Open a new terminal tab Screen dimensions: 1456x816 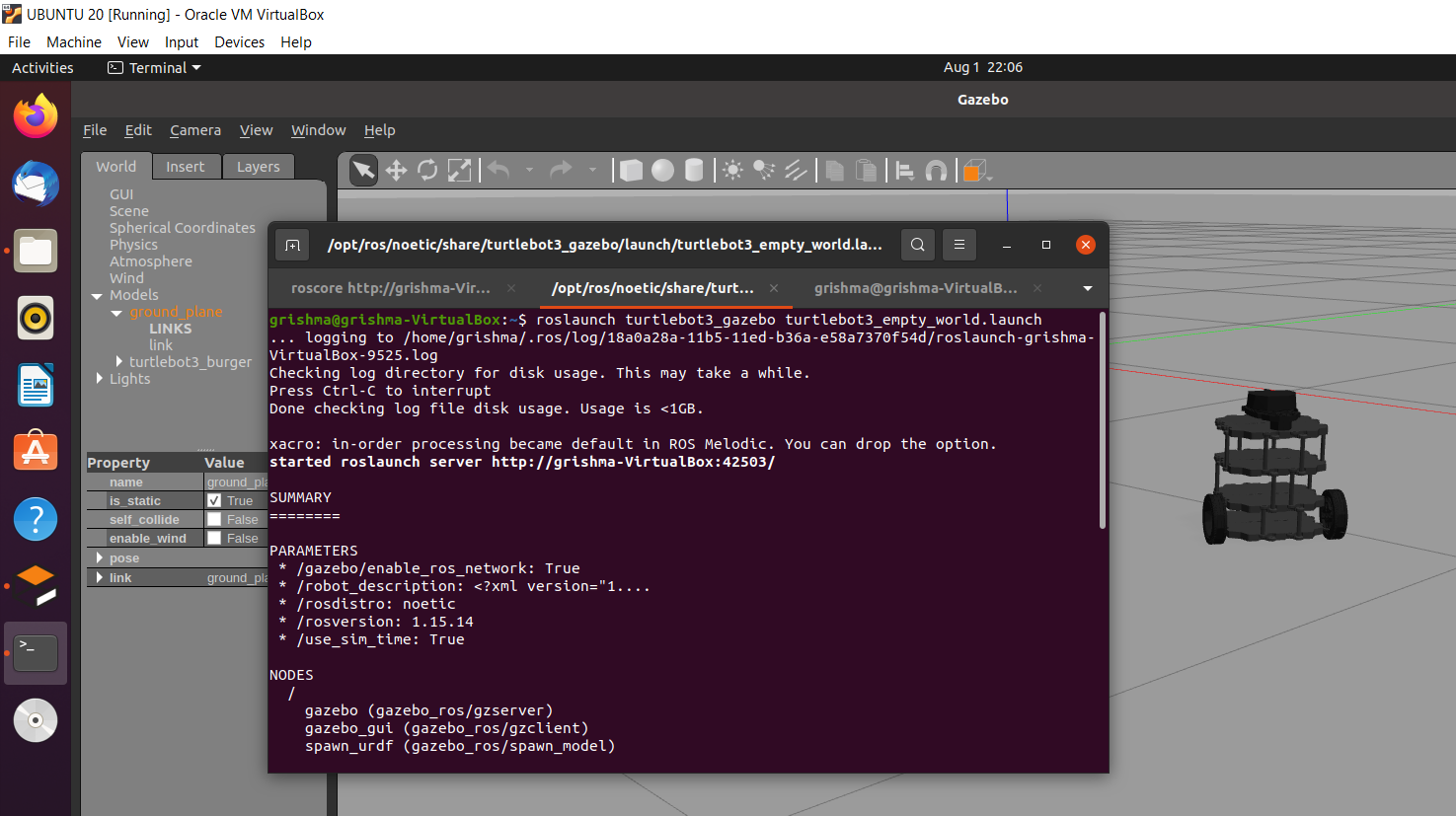click(x=292, y=245)
